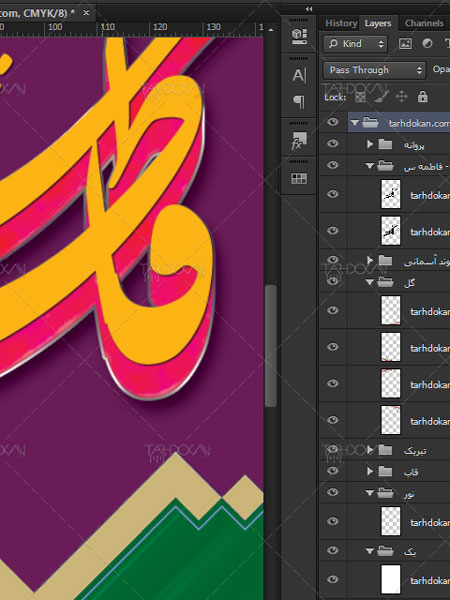450x600 pixels.
Task: Open the Swatches grid panel icon
Action: 299,179
